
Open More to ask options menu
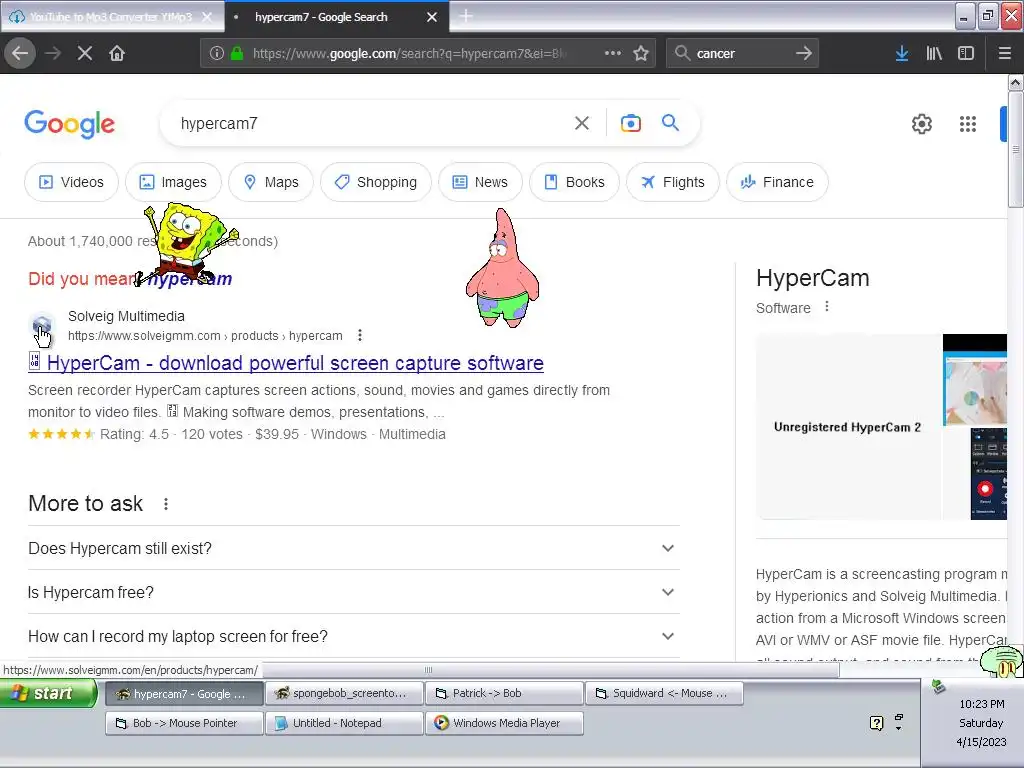(x=166, y=504)
